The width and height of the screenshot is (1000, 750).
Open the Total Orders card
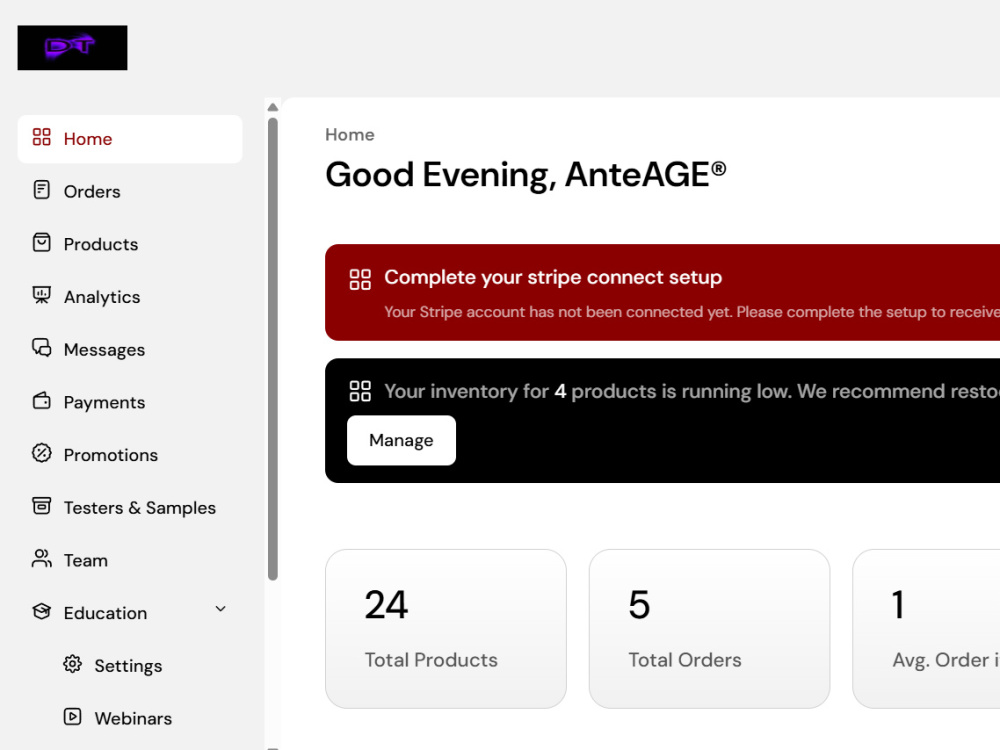(709, 629)
